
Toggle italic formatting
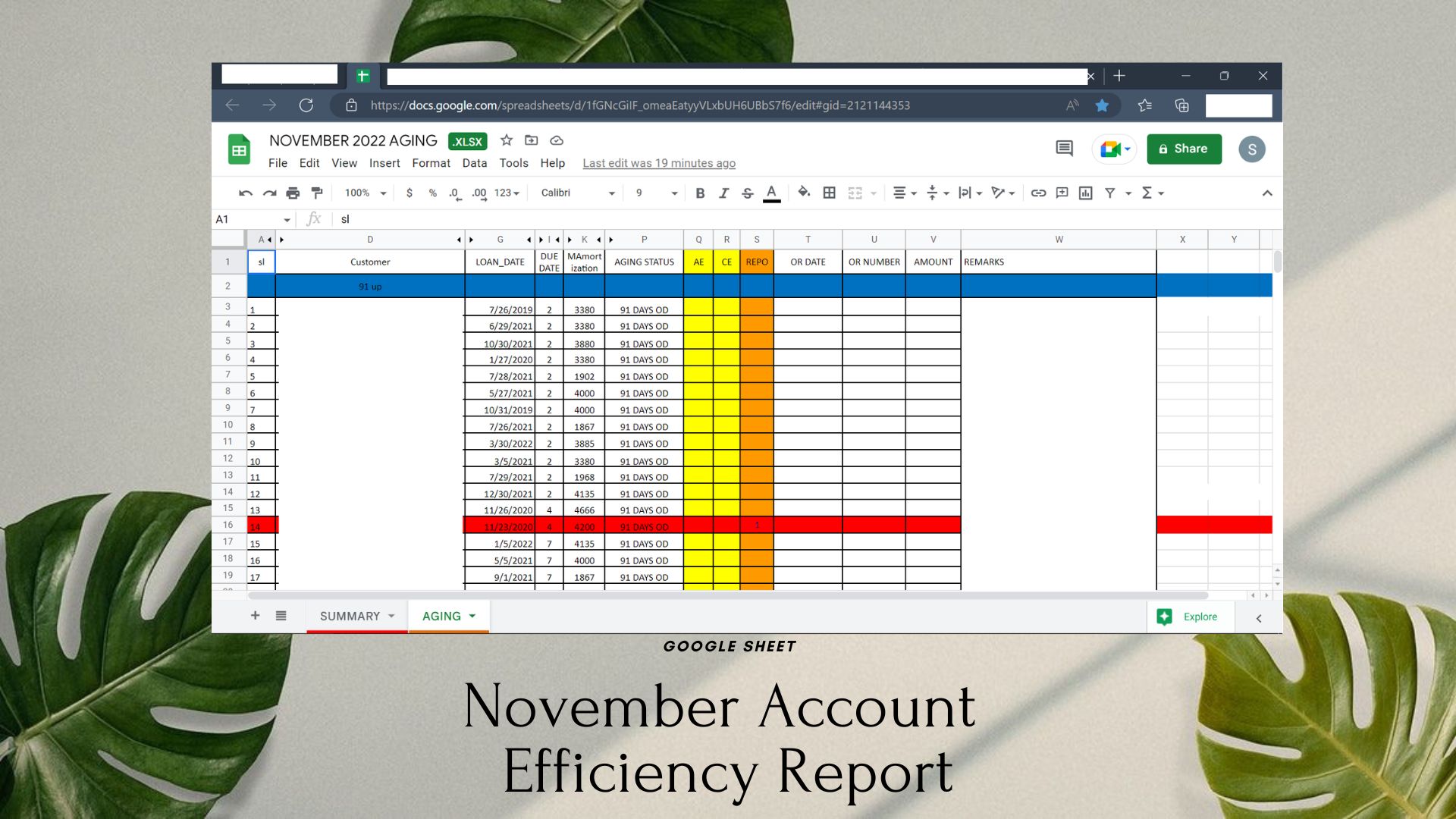[723, 193]
